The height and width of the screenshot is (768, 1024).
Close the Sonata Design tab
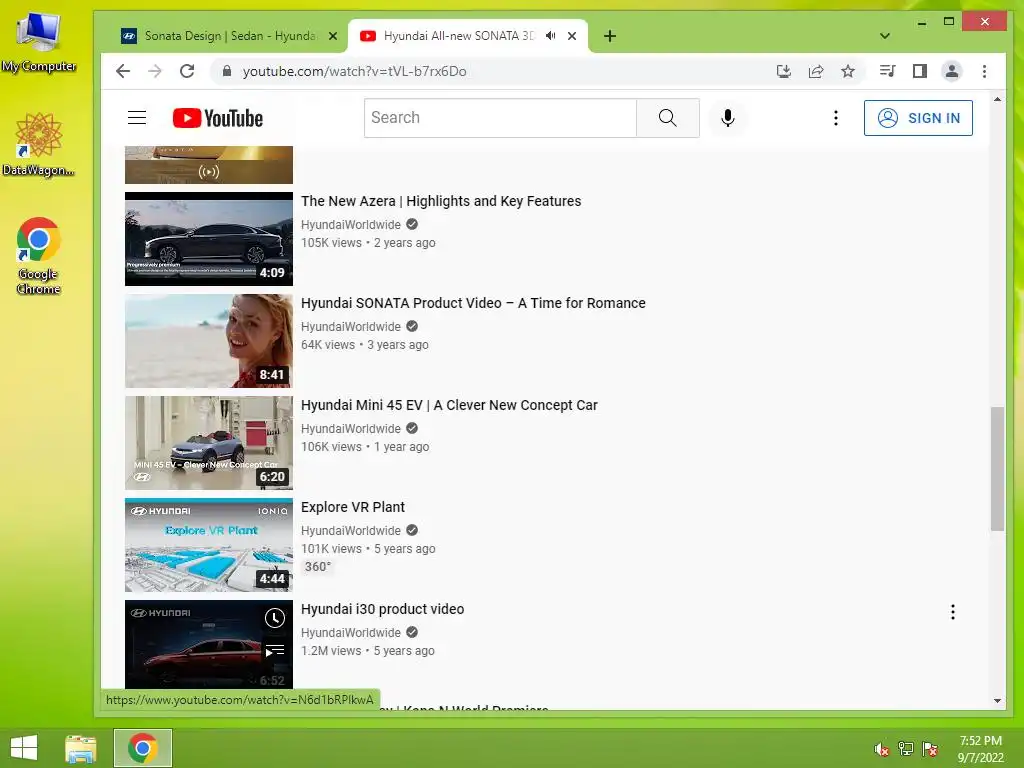[333, 37]
